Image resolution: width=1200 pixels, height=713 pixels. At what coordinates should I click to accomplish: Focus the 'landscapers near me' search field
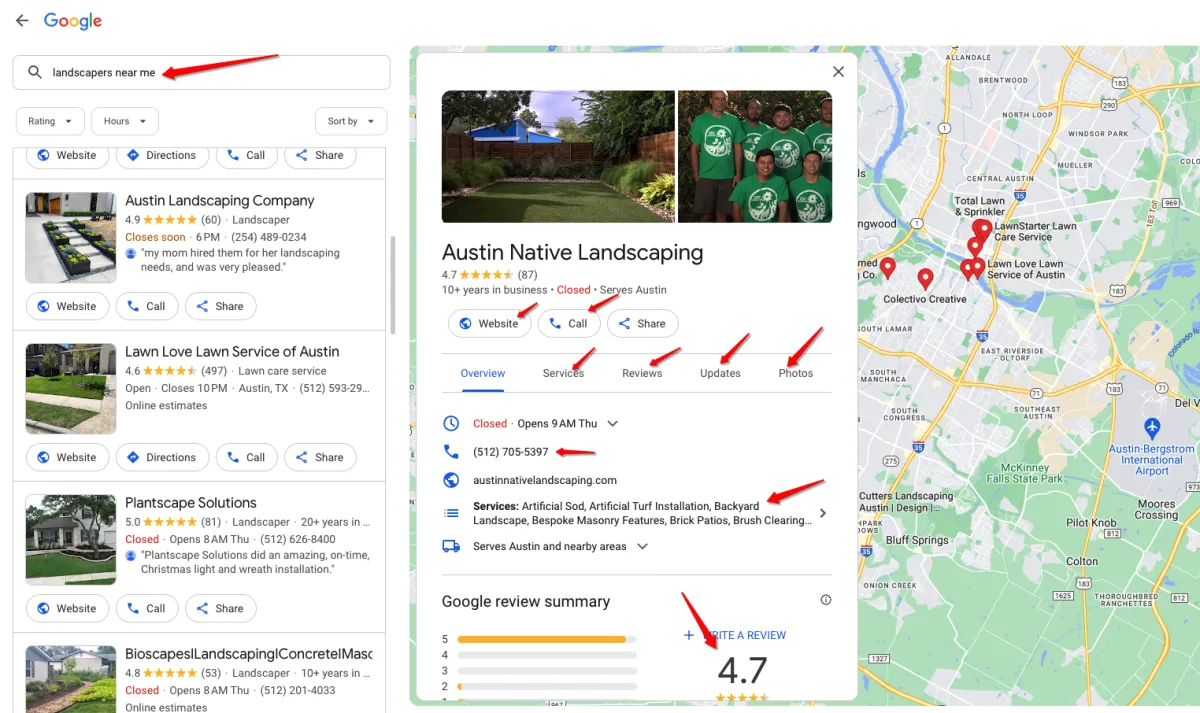(201, 72)
